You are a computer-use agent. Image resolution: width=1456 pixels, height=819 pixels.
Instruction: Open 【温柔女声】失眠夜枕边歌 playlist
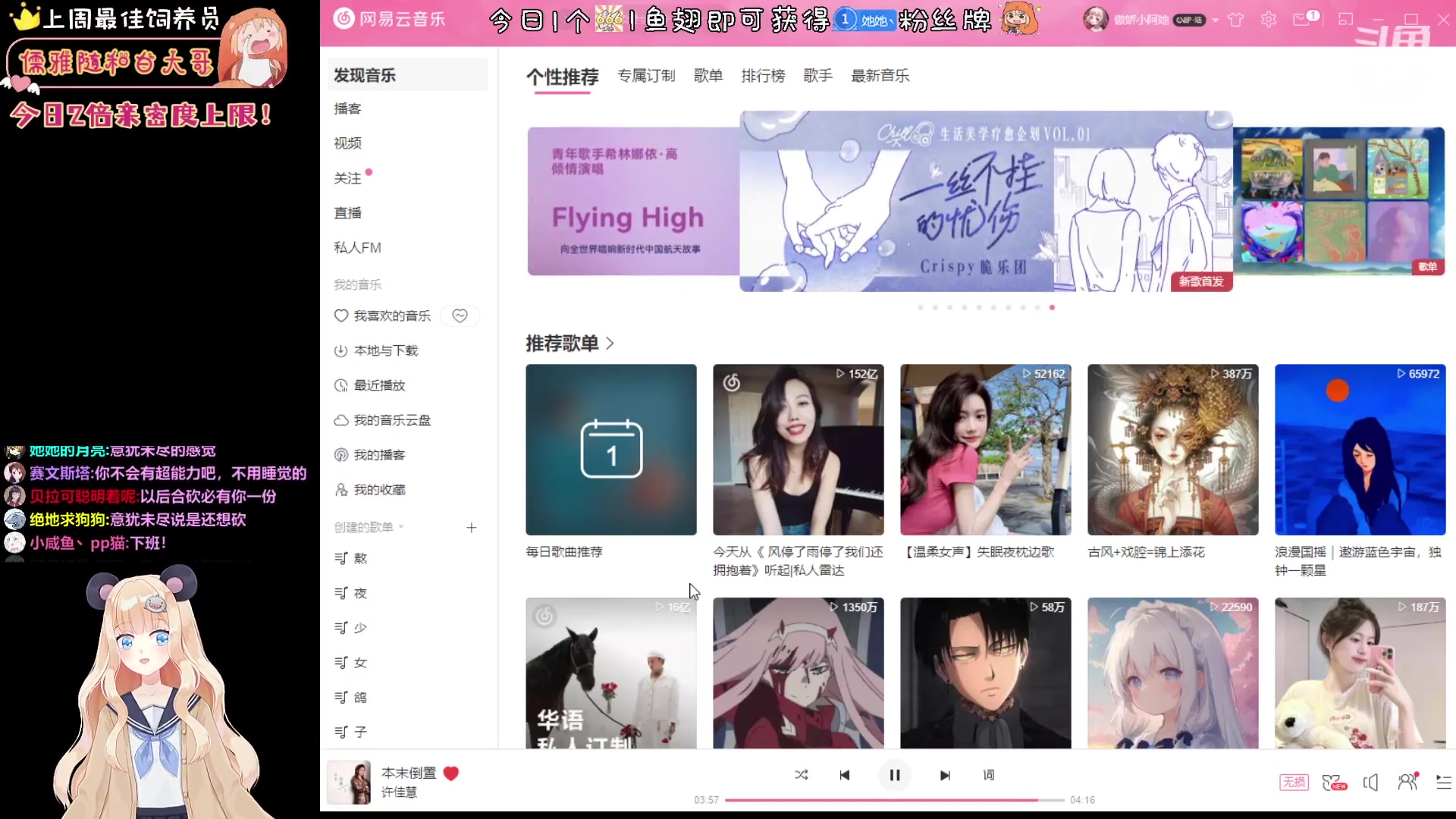click(x=985, y=450)
